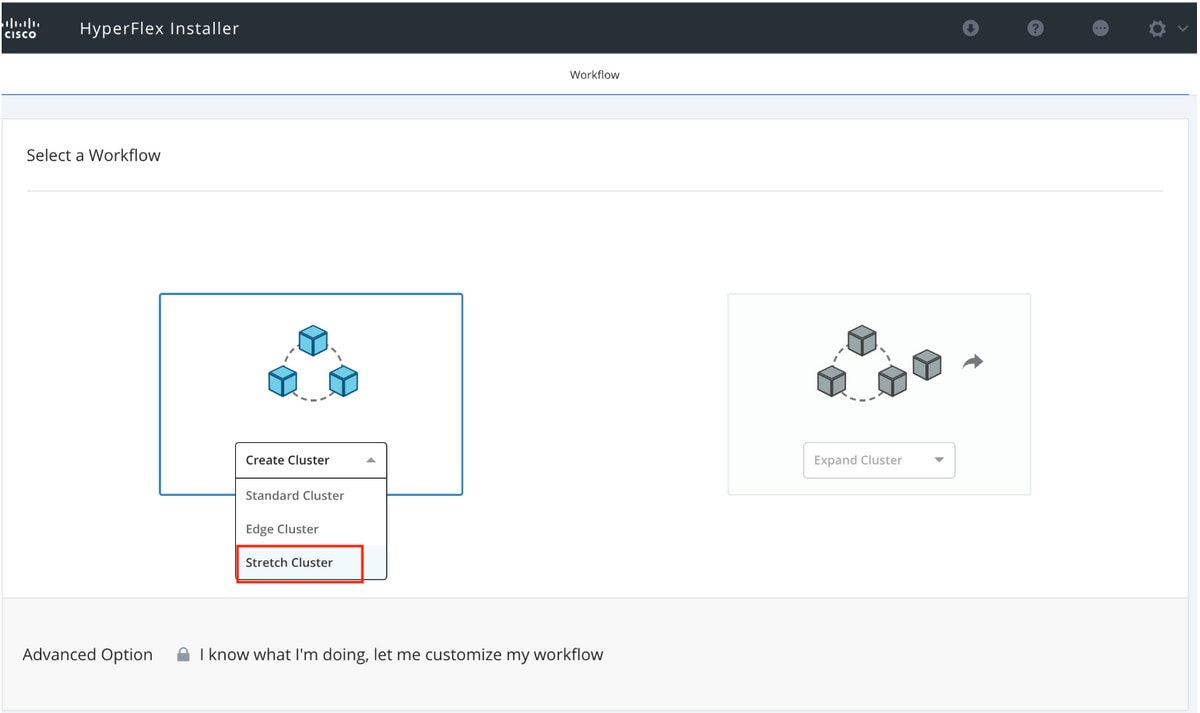
Task: Open the Expand Cluster dropdown
Action: coord(879,460)
